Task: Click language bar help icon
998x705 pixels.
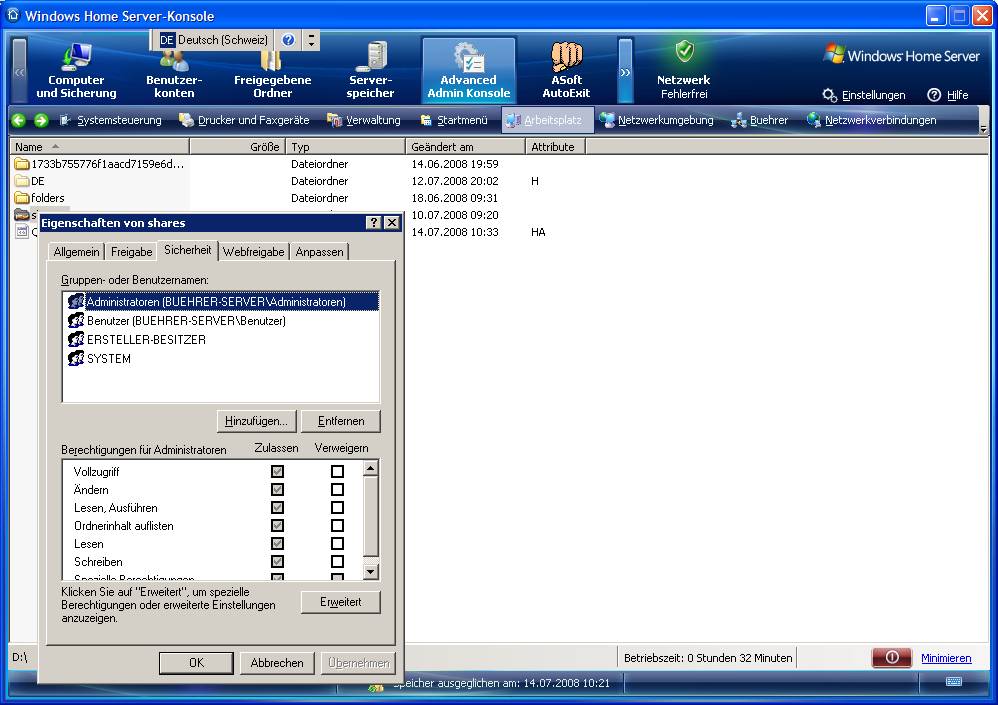Action: (288, 39)
